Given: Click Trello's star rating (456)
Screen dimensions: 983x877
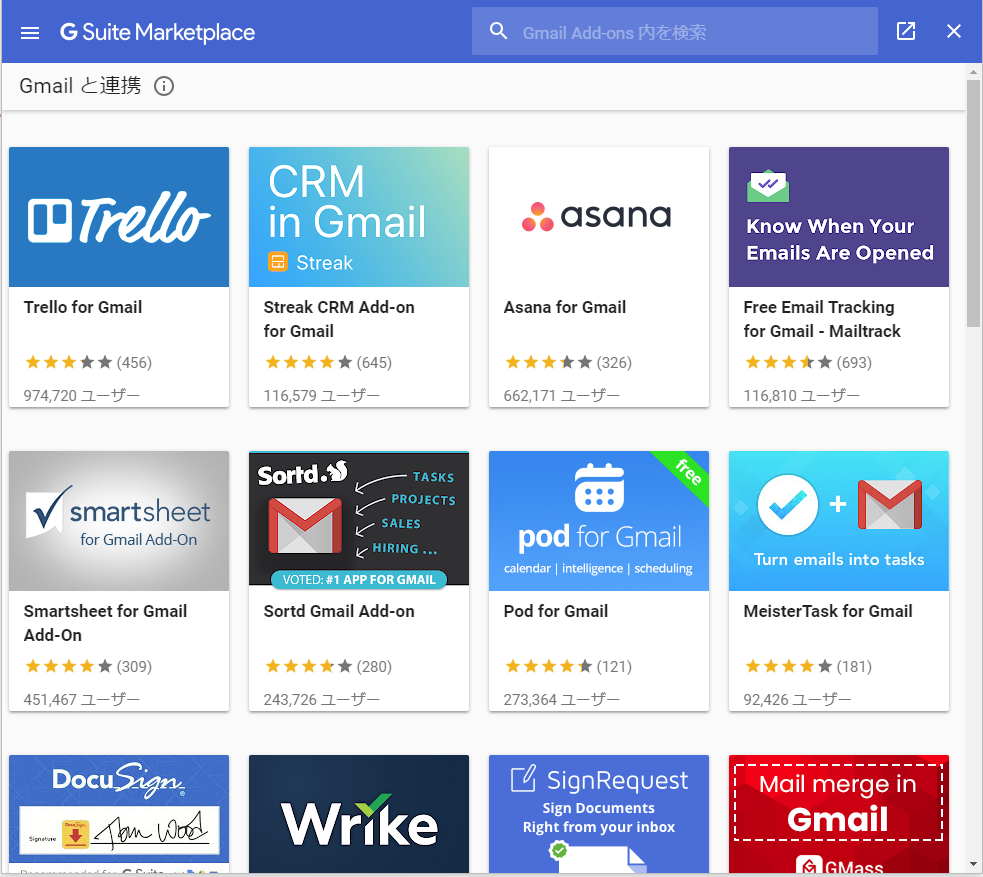Looking at the screenshot, I should pyautogui.click(x=88, y=362).
